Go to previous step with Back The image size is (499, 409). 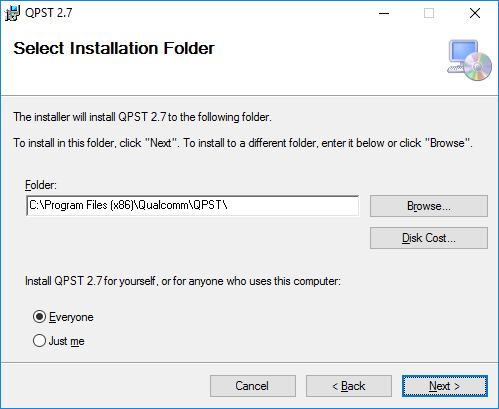349,386
